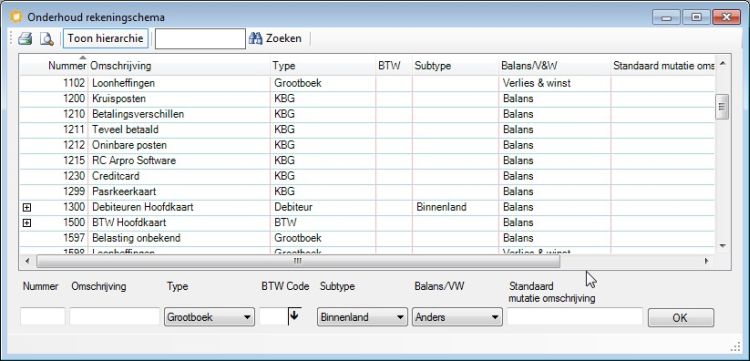Maximize the Onderhoud rekeningschema window
The width and height of the screenshot is (750, 361).
[x=696, y=18]
